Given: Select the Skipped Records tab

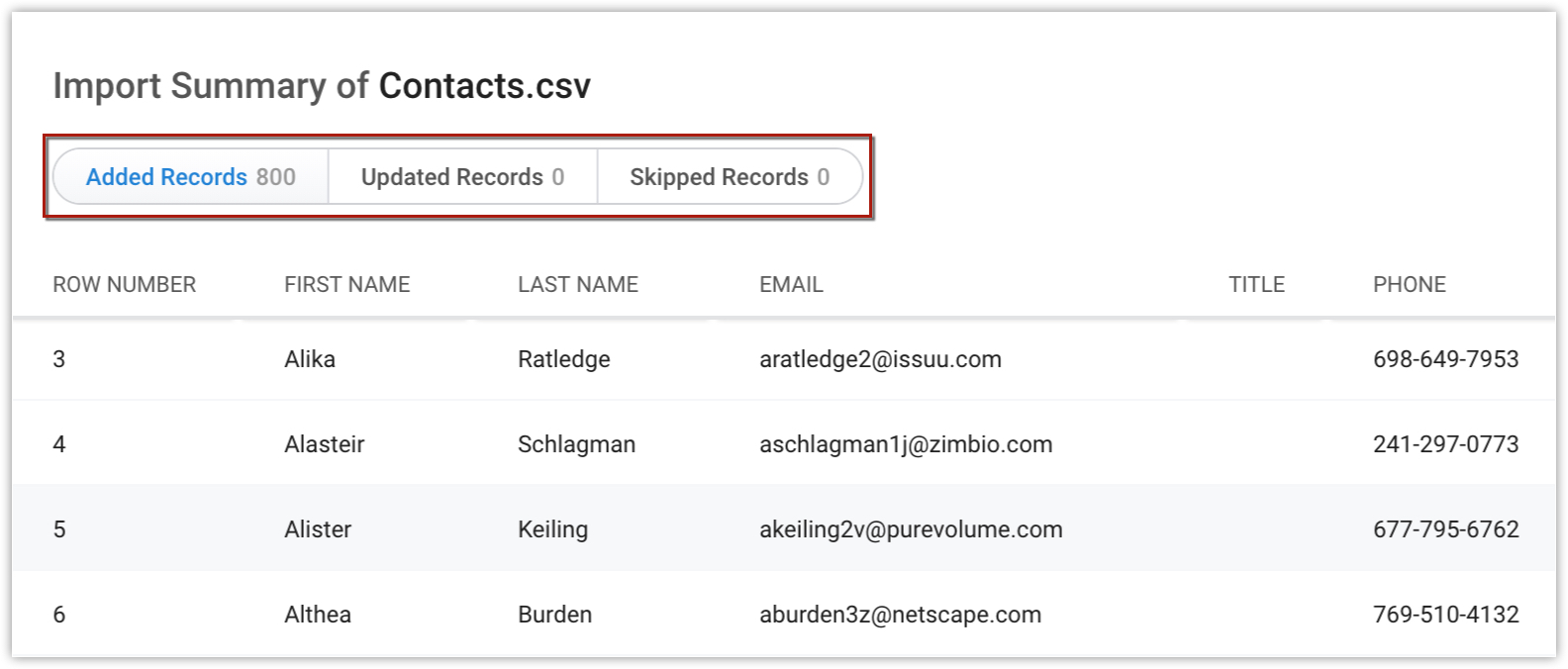Looking at the screenshot, I should coord(730,177).
